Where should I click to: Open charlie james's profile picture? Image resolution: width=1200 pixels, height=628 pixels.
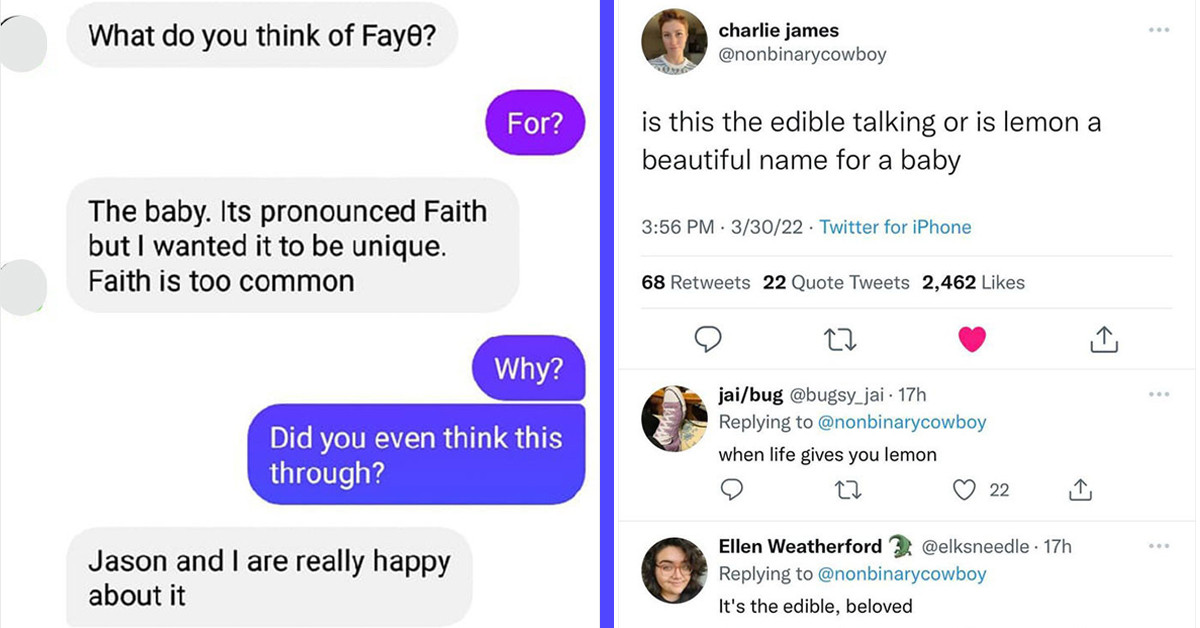[x=673, y=42]
